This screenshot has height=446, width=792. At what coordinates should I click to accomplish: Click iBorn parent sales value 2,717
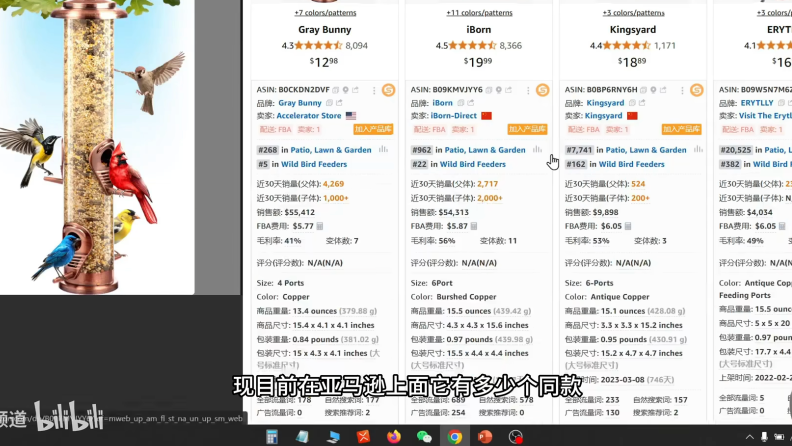487,184
